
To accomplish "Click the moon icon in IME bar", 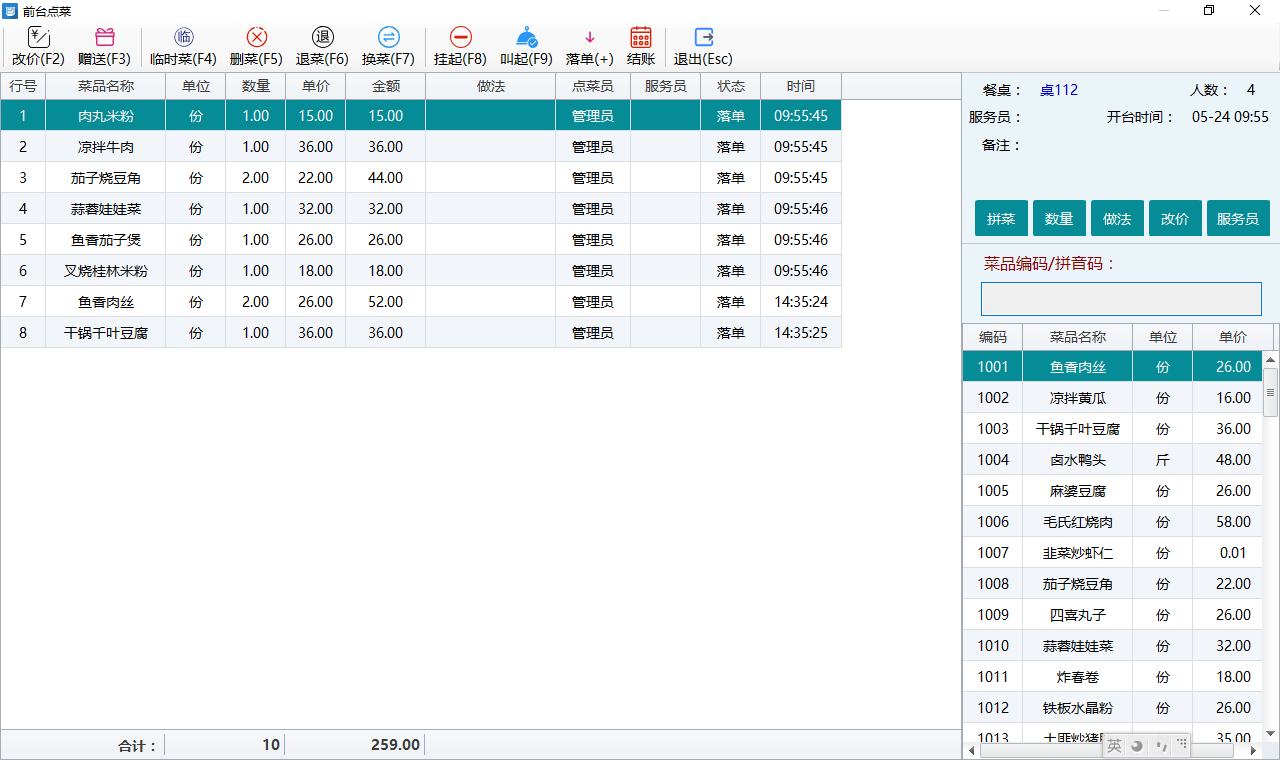I will pyautogui.click(x=1137, y=745).
